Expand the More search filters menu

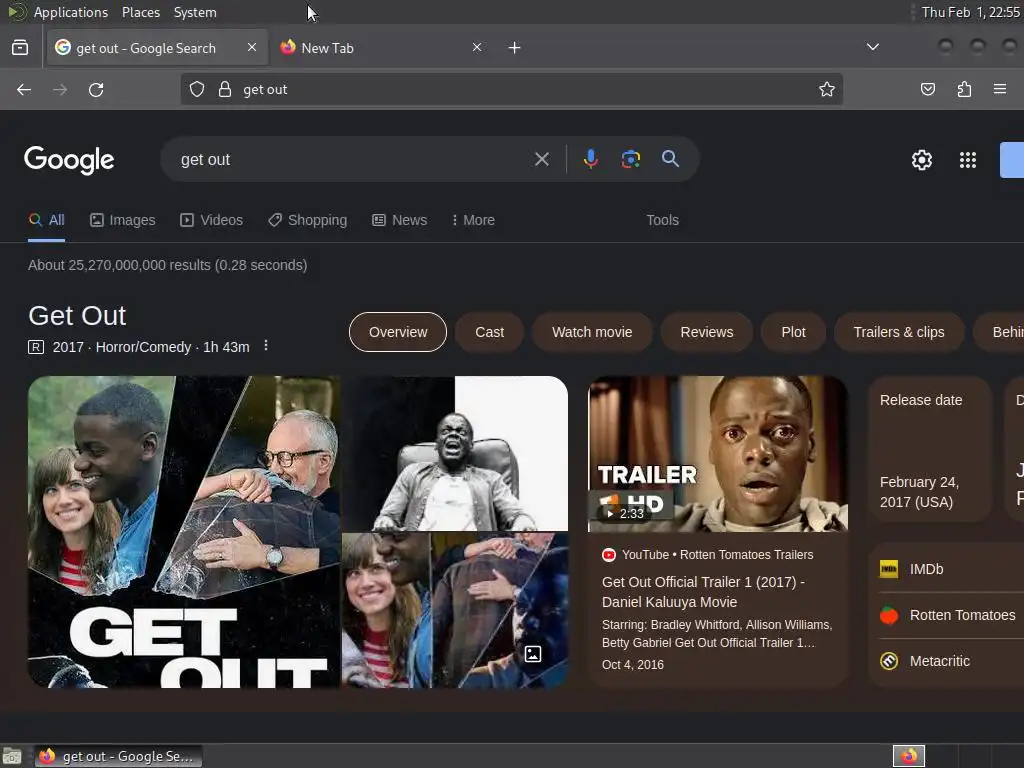click(x=473, y=220)
